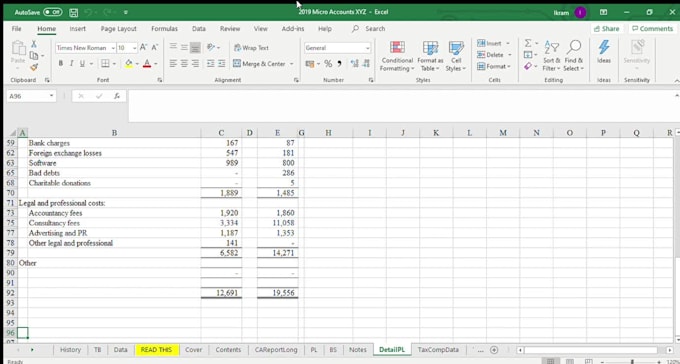Screen dimensions: 680x364
Task: Toggle Align Left for the cell
Action: click(x=173, y=64)
